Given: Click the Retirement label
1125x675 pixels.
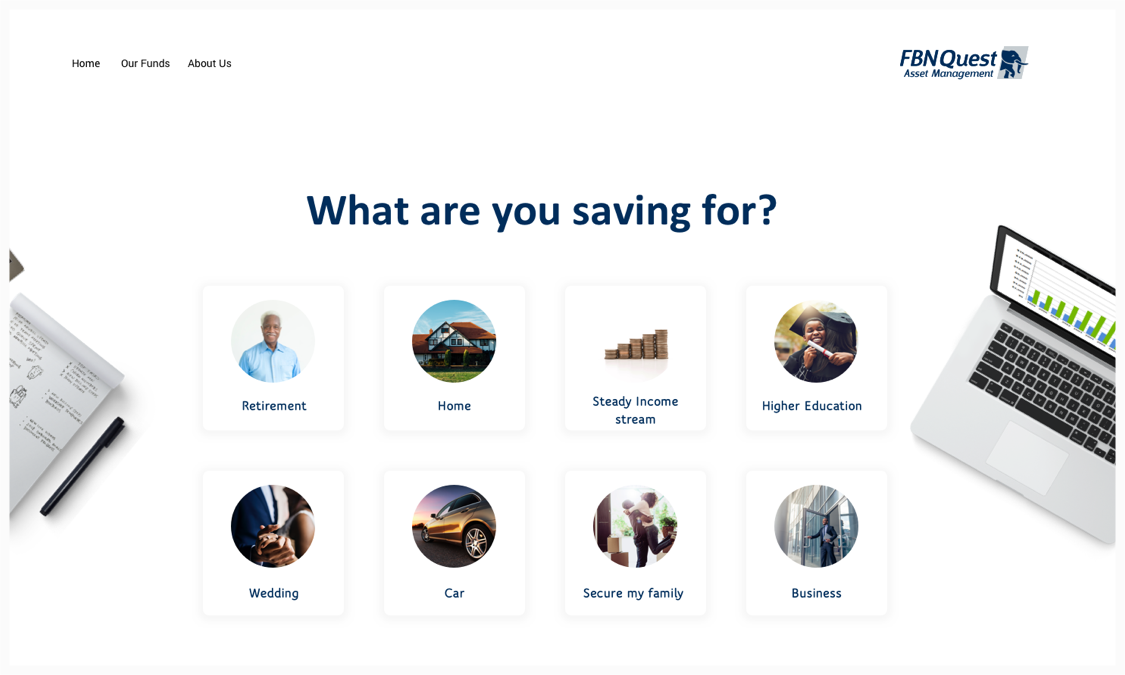Looking at the screenshot, I should 274,406.
